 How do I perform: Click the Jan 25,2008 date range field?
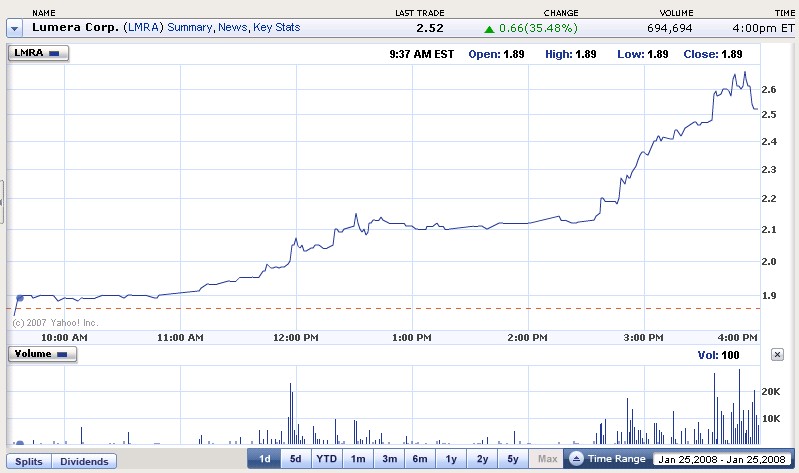click(x=722, y=459)
